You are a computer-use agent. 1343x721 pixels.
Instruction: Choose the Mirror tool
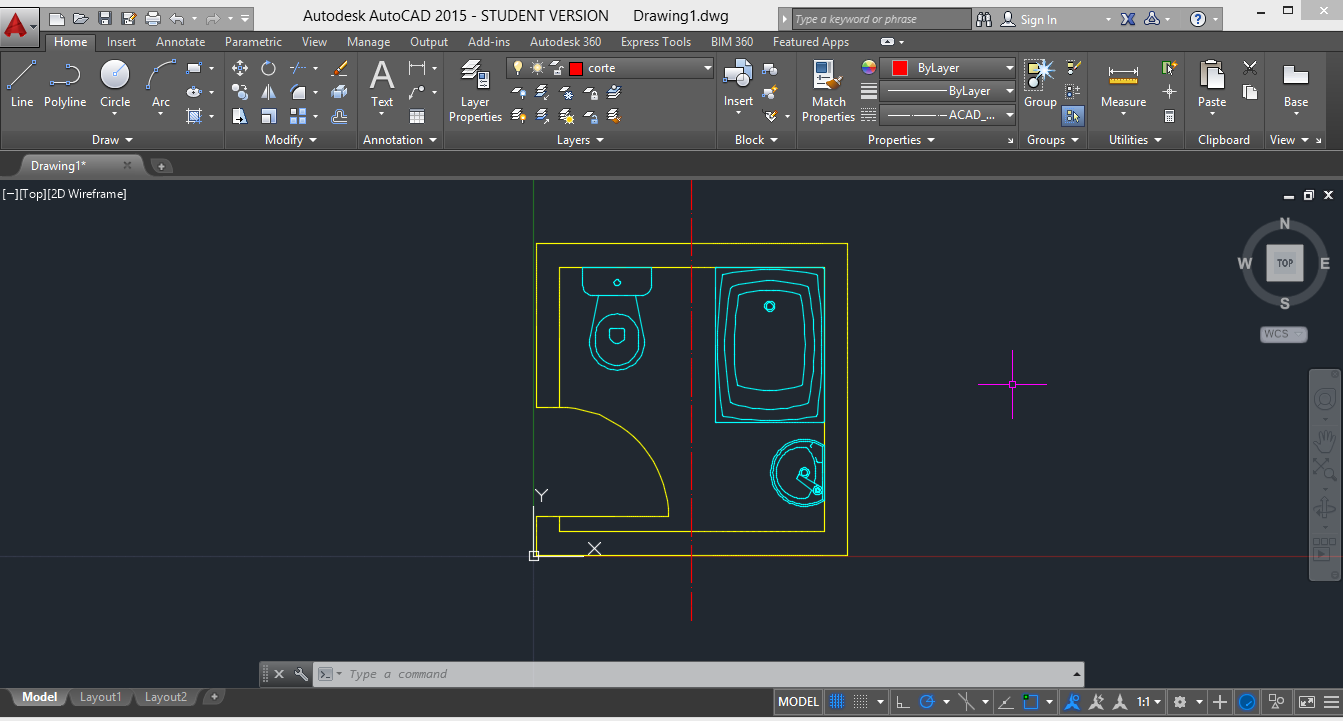tap(268, 92)
